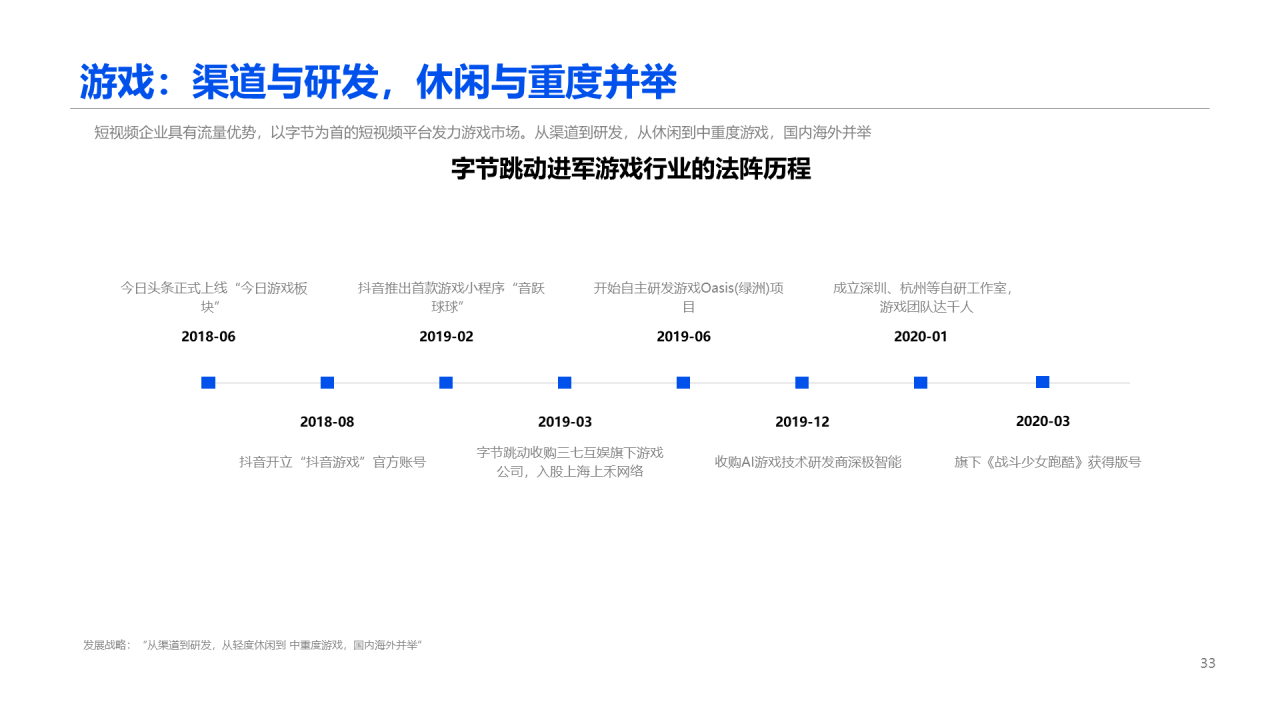Click the page number 33
1280x720 pixels.
(x=1207, y=663)
